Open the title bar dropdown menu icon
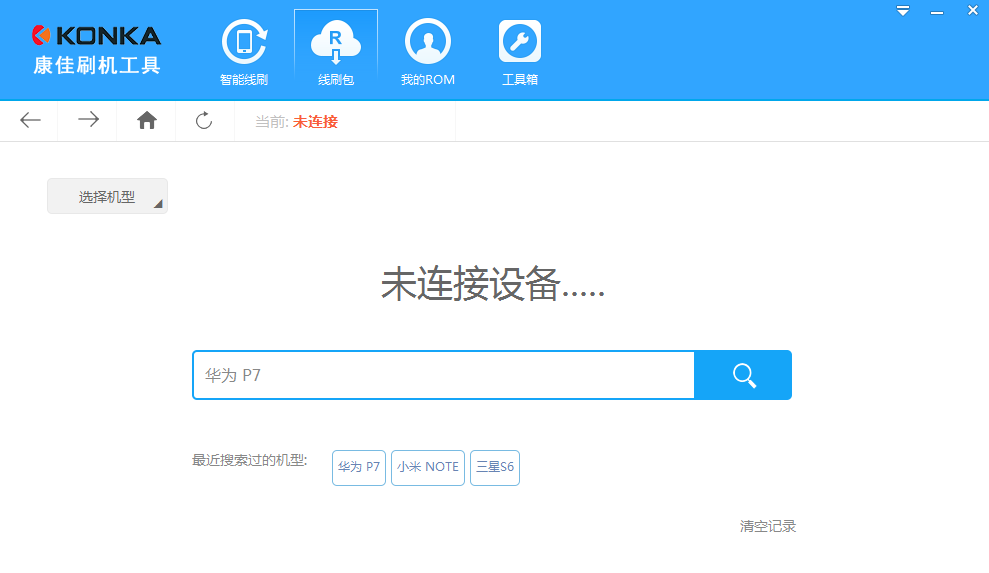Image resolution: width=989 pixels, height=573 pixels. 903,11
